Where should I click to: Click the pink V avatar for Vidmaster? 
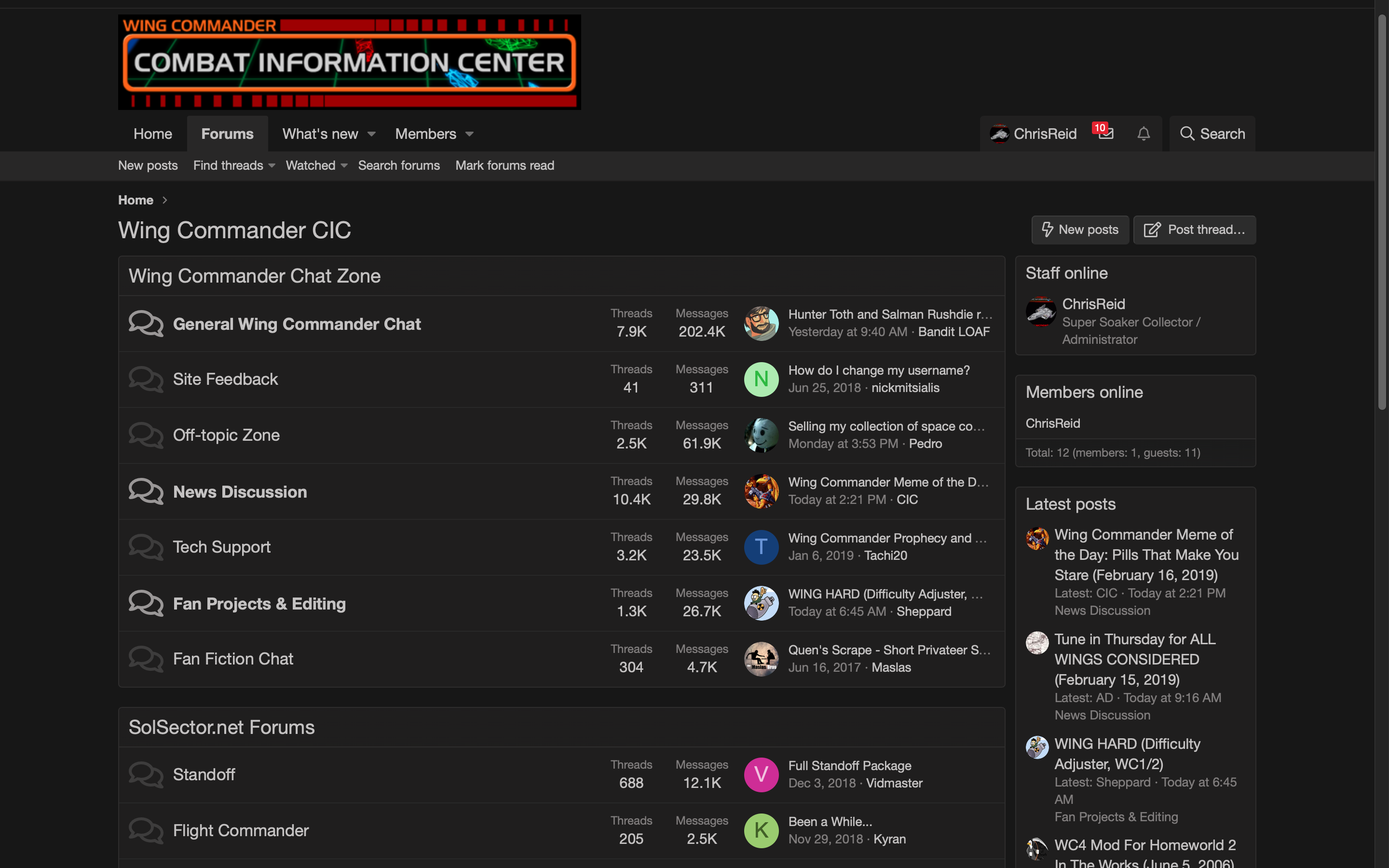coord(761,774)
